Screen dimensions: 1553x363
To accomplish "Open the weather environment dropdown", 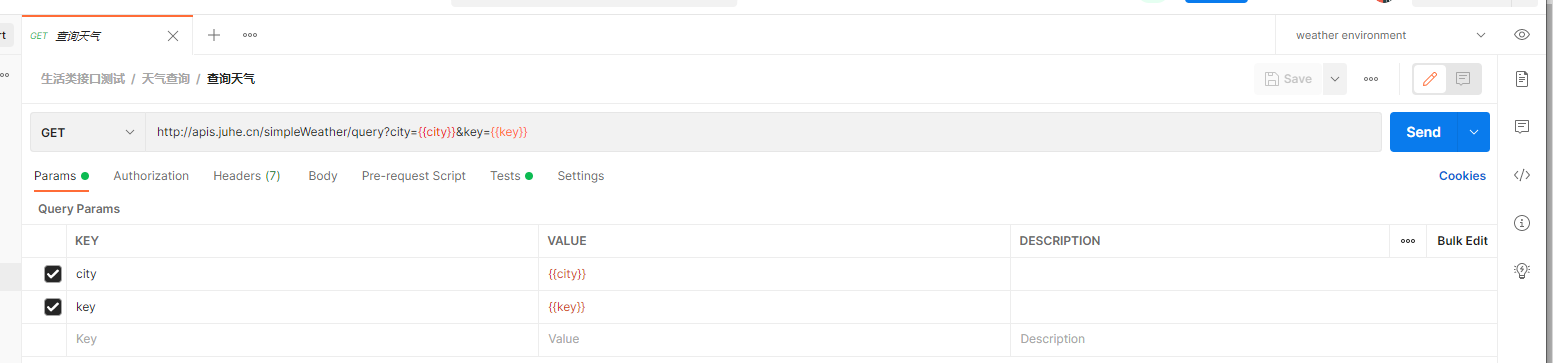I will click(x=1389, y=35).
